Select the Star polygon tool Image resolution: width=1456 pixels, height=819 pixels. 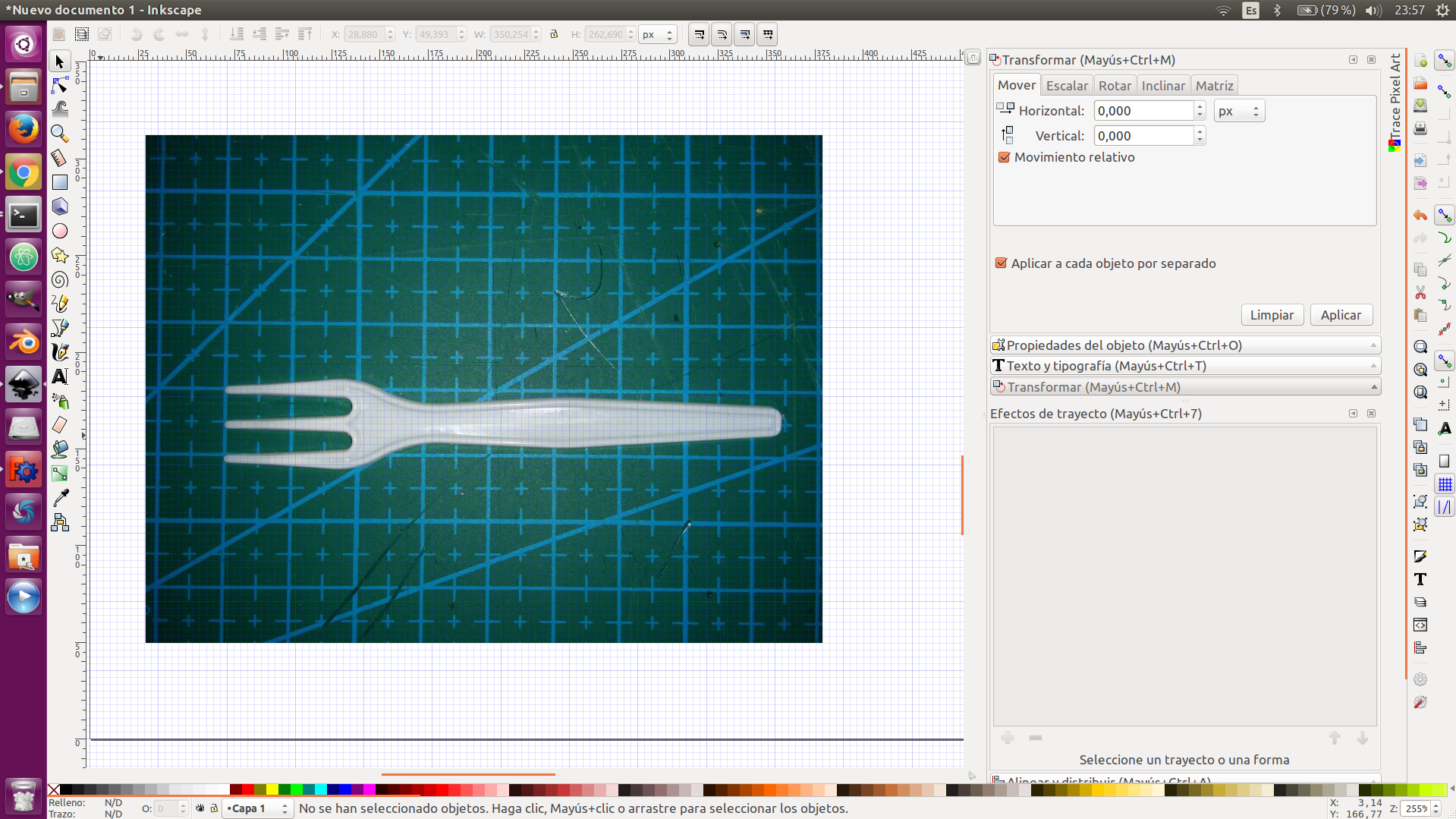point(60,255)
